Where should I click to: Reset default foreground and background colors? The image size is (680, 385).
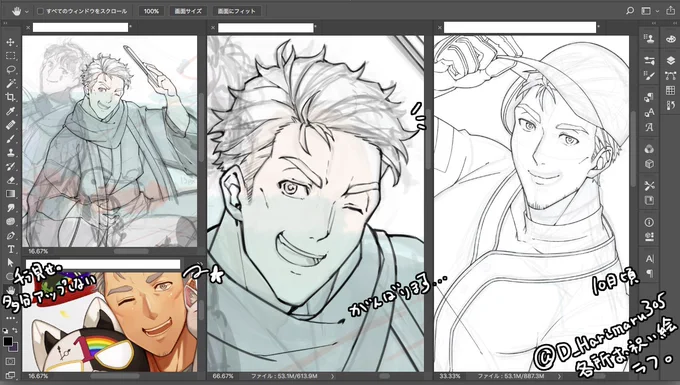(5, 330)
